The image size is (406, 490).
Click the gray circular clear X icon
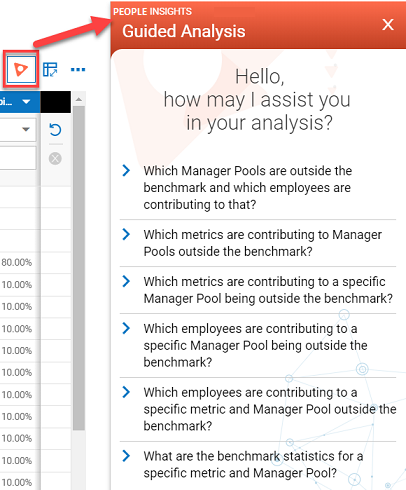(55, 158)
